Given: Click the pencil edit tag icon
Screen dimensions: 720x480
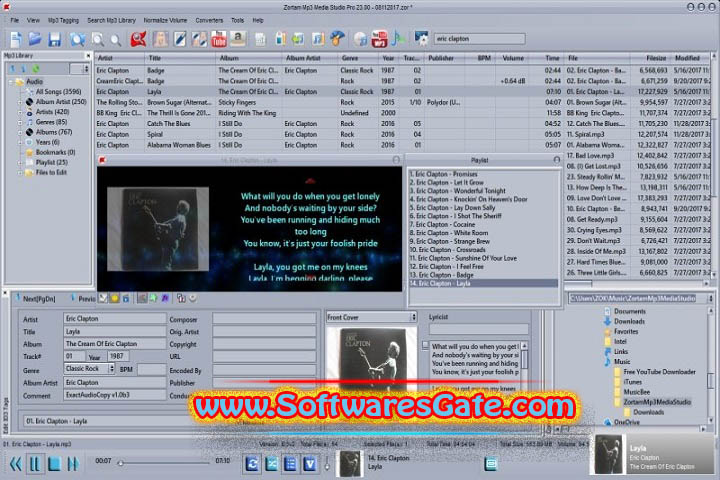Looking at the screenshot, I should [180, 40].
